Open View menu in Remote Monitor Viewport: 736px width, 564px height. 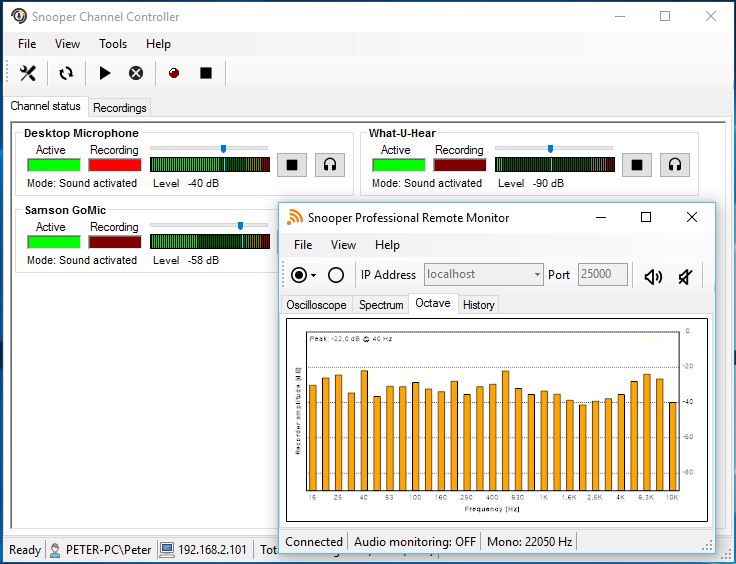click(x=343, y=244)
